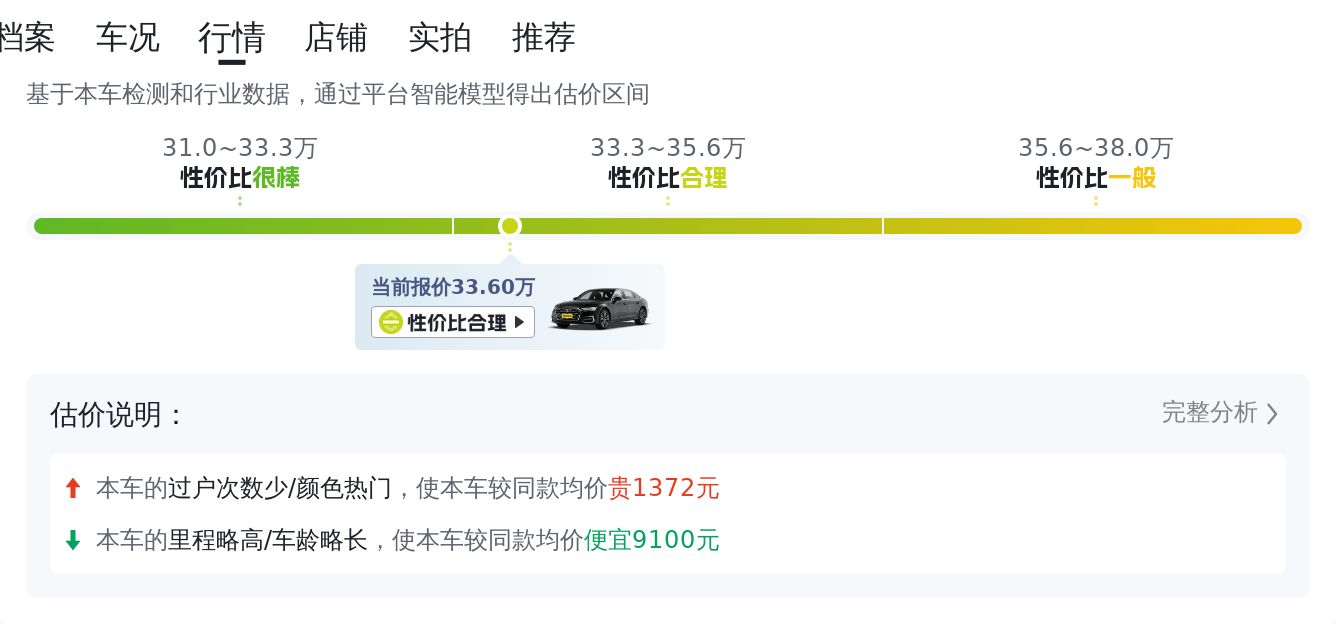
Task: Switch to the 车况 tab
Action: [127, 38]
